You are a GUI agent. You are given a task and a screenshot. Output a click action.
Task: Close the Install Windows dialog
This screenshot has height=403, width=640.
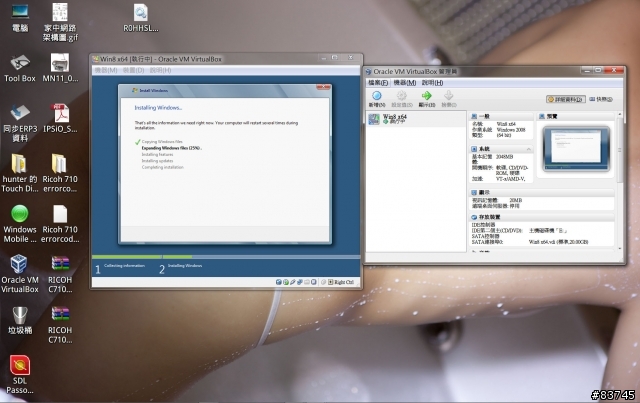[x=323, y=87]
